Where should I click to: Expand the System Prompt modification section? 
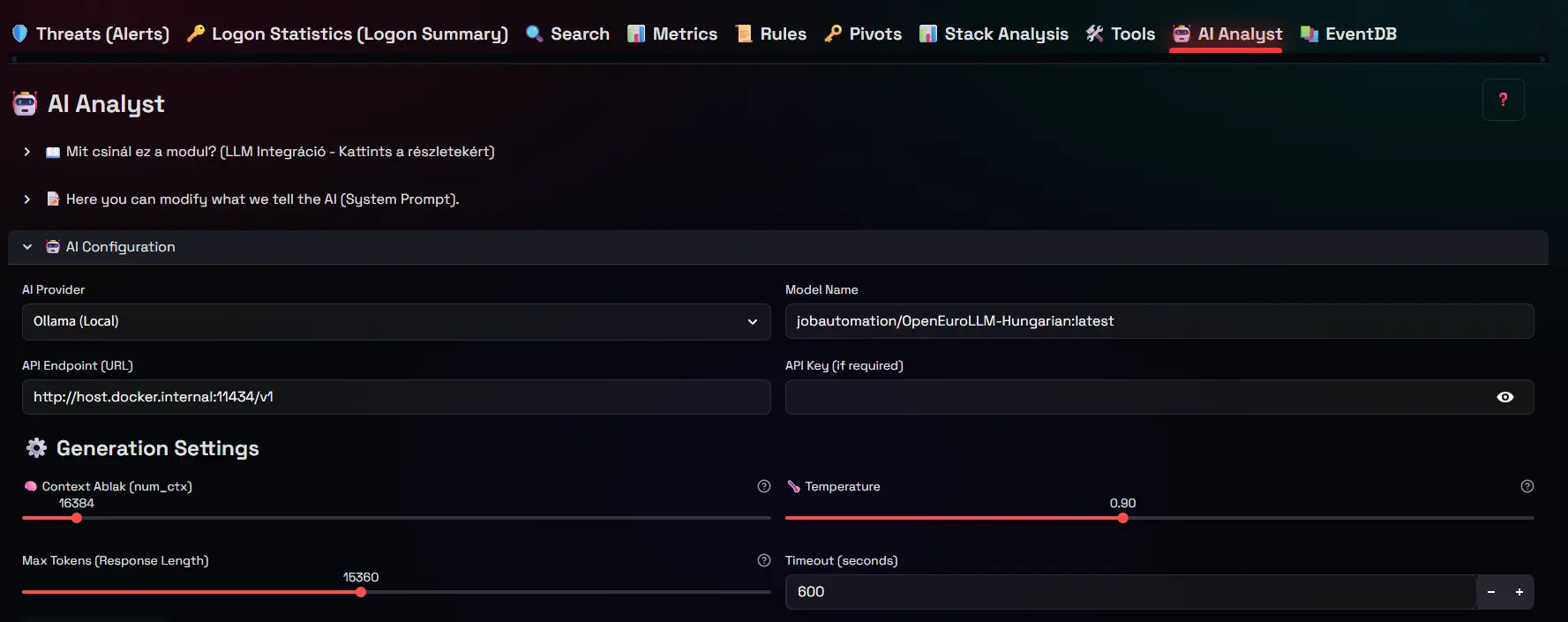coord(252,199)
